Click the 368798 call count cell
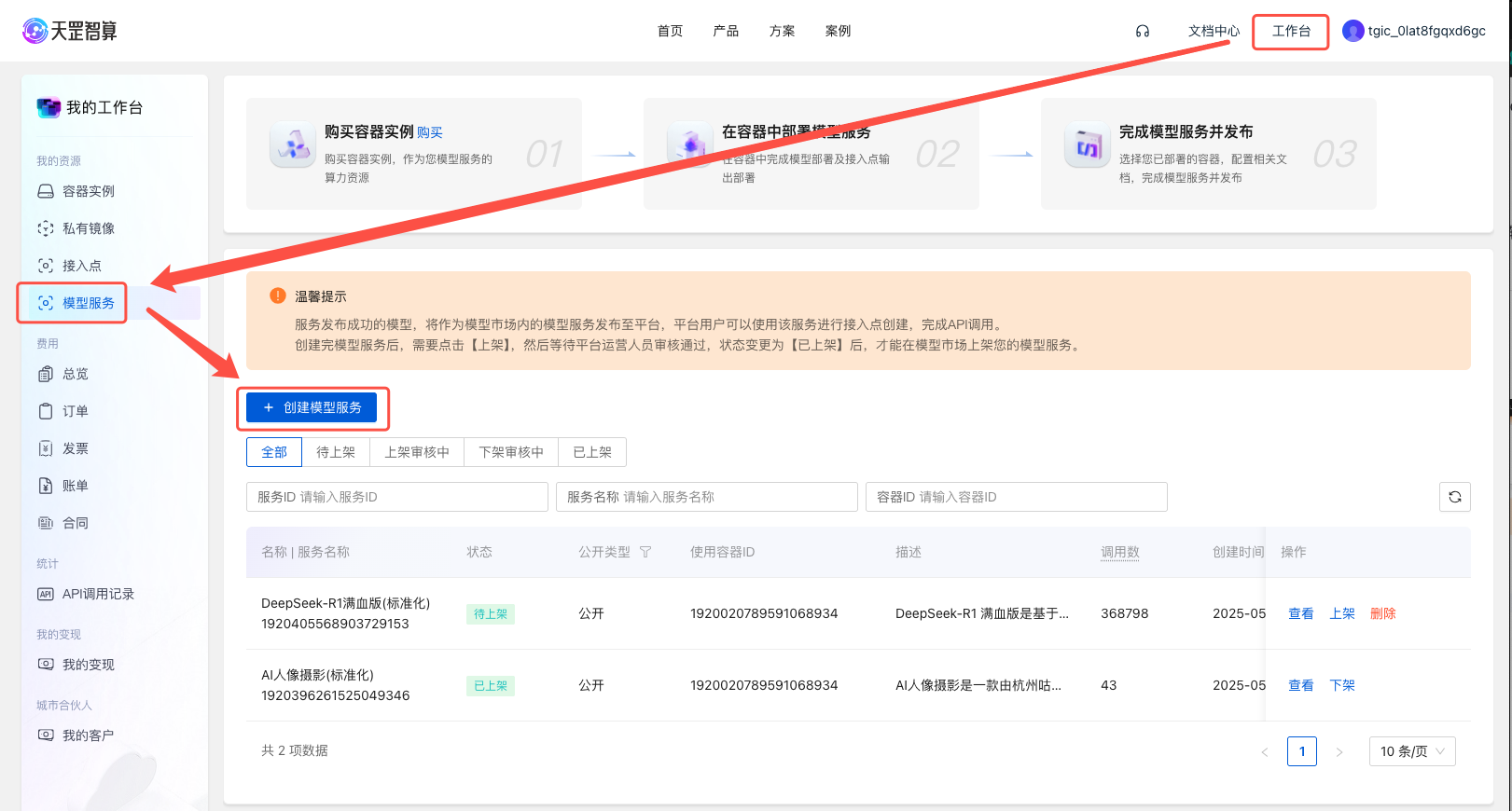This screenshot has width=1512, height=811. tap(1125, 613)
